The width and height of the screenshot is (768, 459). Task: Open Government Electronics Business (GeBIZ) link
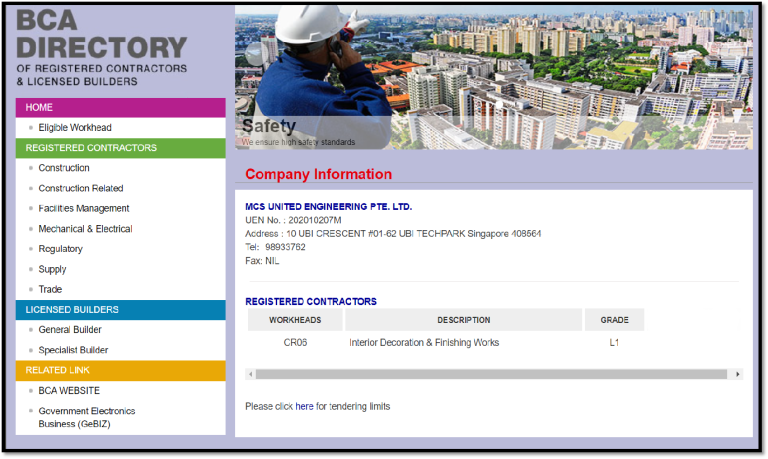tap(86, 417)
